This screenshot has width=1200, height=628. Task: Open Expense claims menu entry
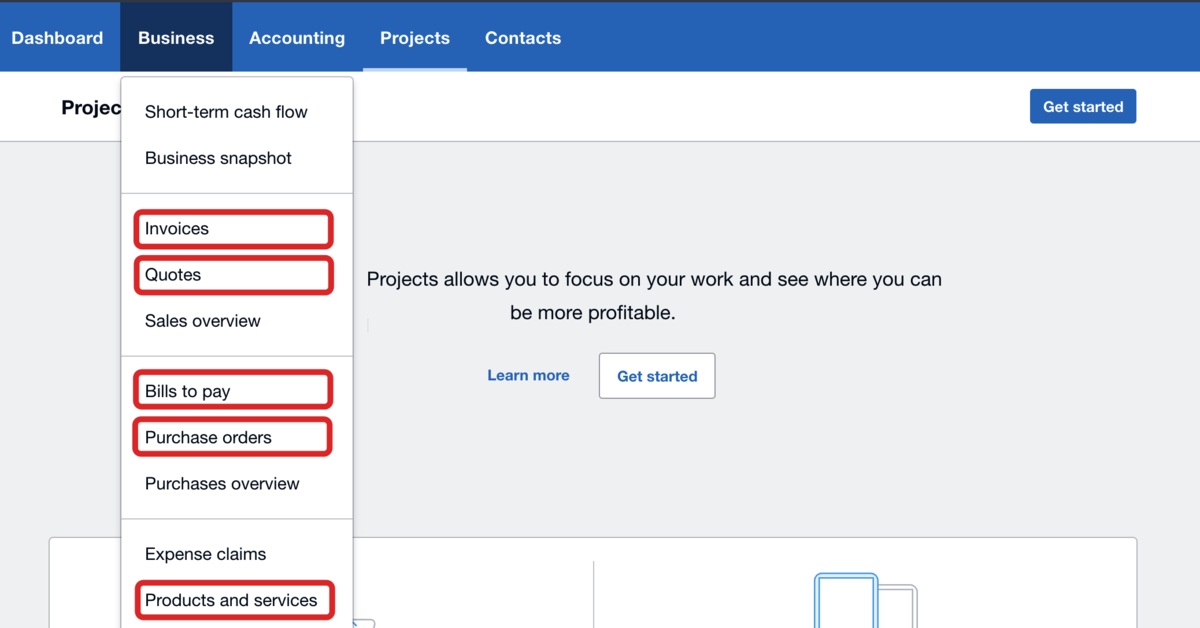click(237, 554)
